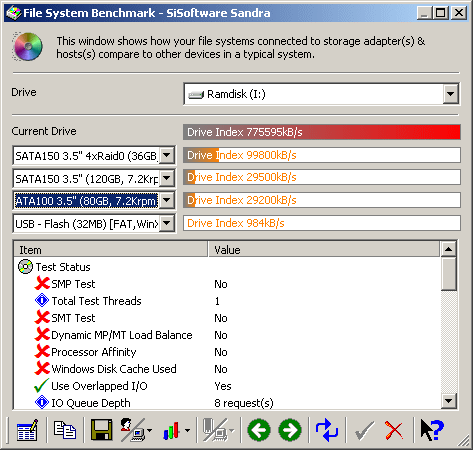This screenshot has width=473, height=450.
Task: Click the 8 request(s) value
Action: coord(244,403)
